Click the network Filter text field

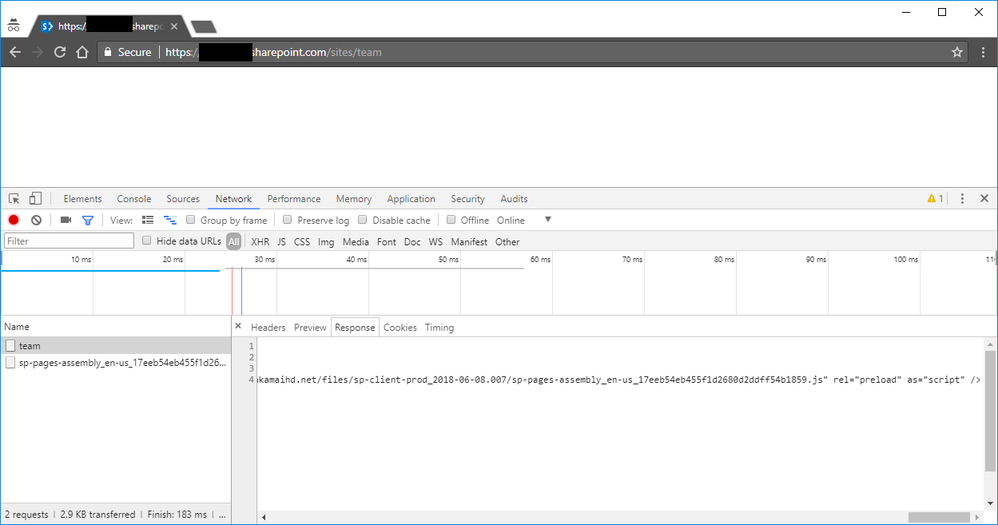pyautogui.click(x=69, y=241)
